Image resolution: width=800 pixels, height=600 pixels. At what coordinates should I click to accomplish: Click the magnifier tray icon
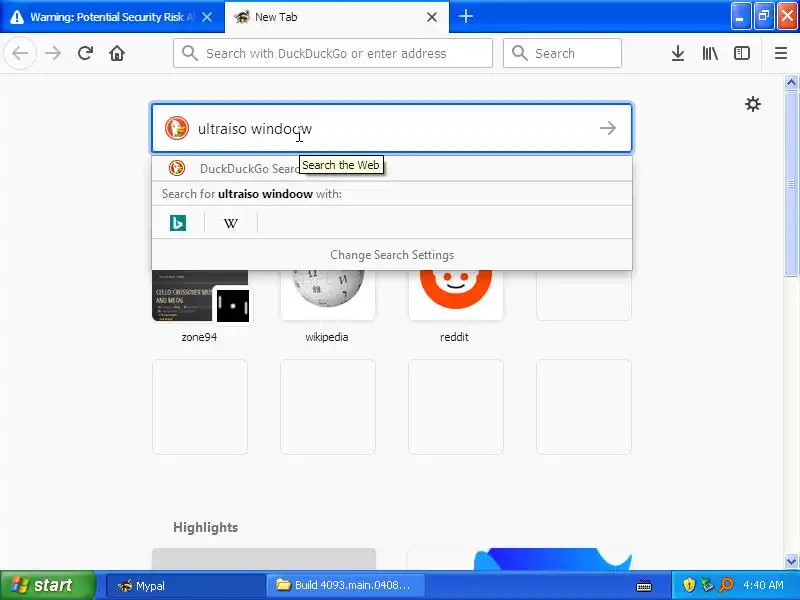click(726, 585)
